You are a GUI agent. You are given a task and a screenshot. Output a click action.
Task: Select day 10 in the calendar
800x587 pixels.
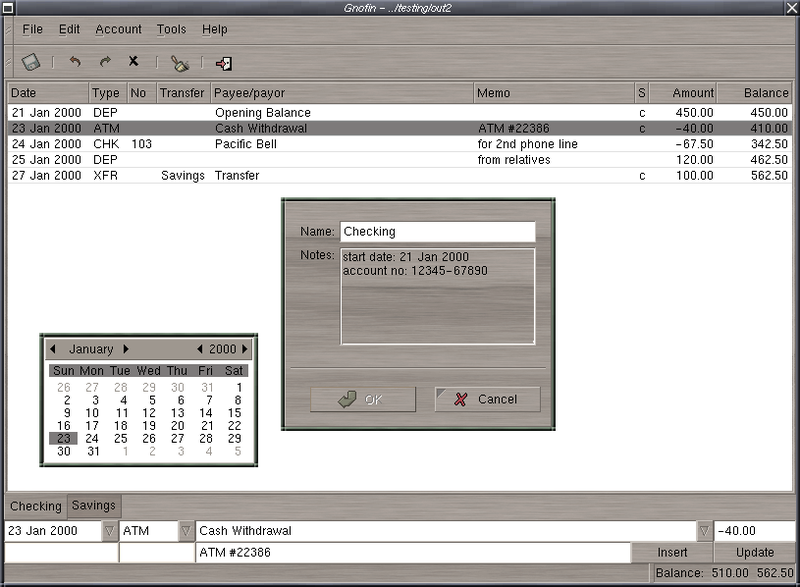(92, 413)
